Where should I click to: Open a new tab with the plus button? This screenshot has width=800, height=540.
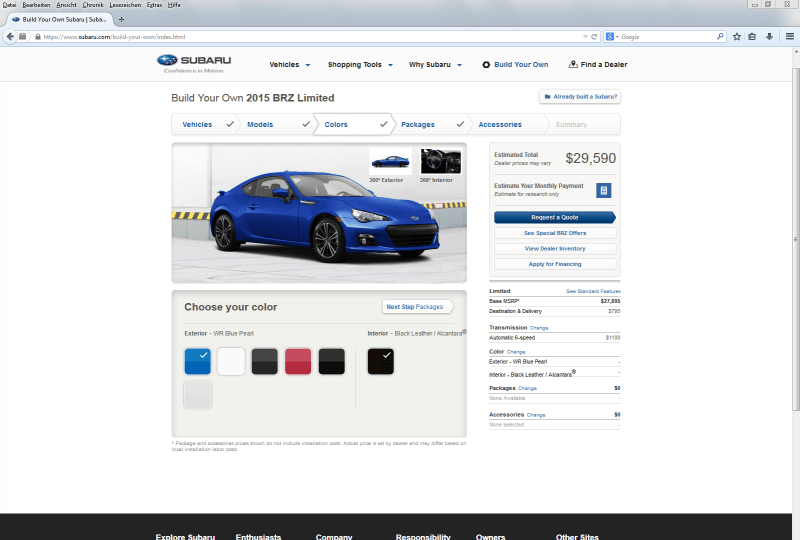click(121, 19)
